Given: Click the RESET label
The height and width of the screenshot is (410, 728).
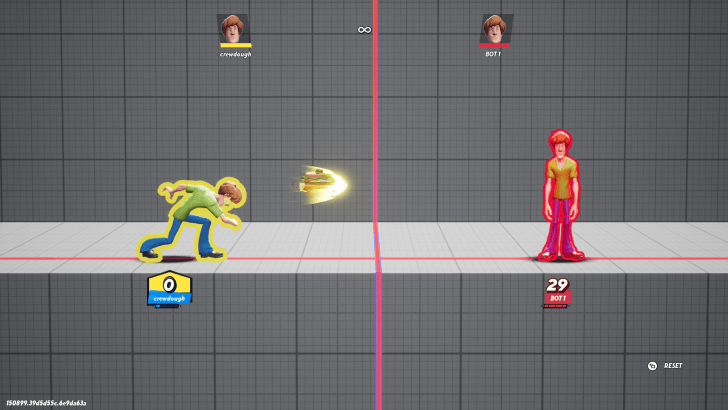Looking at the screenshot, I should (x=673, y=366).
